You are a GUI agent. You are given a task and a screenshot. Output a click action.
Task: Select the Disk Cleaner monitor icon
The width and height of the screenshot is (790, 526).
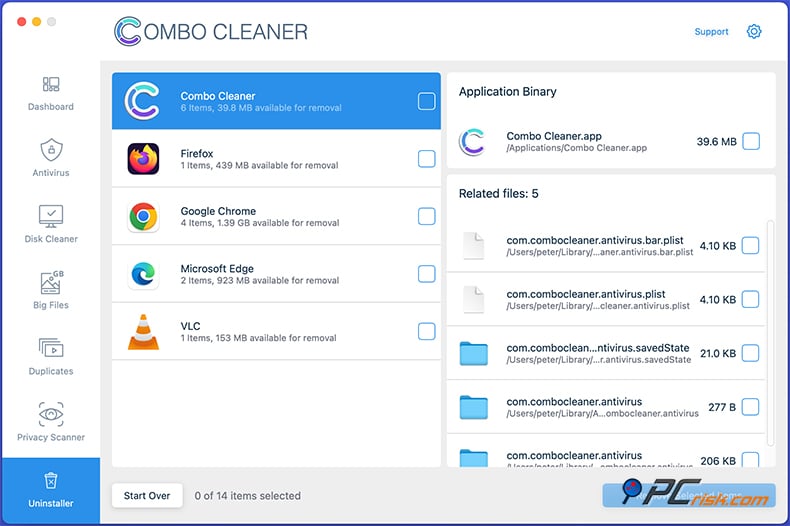(51, 216)
